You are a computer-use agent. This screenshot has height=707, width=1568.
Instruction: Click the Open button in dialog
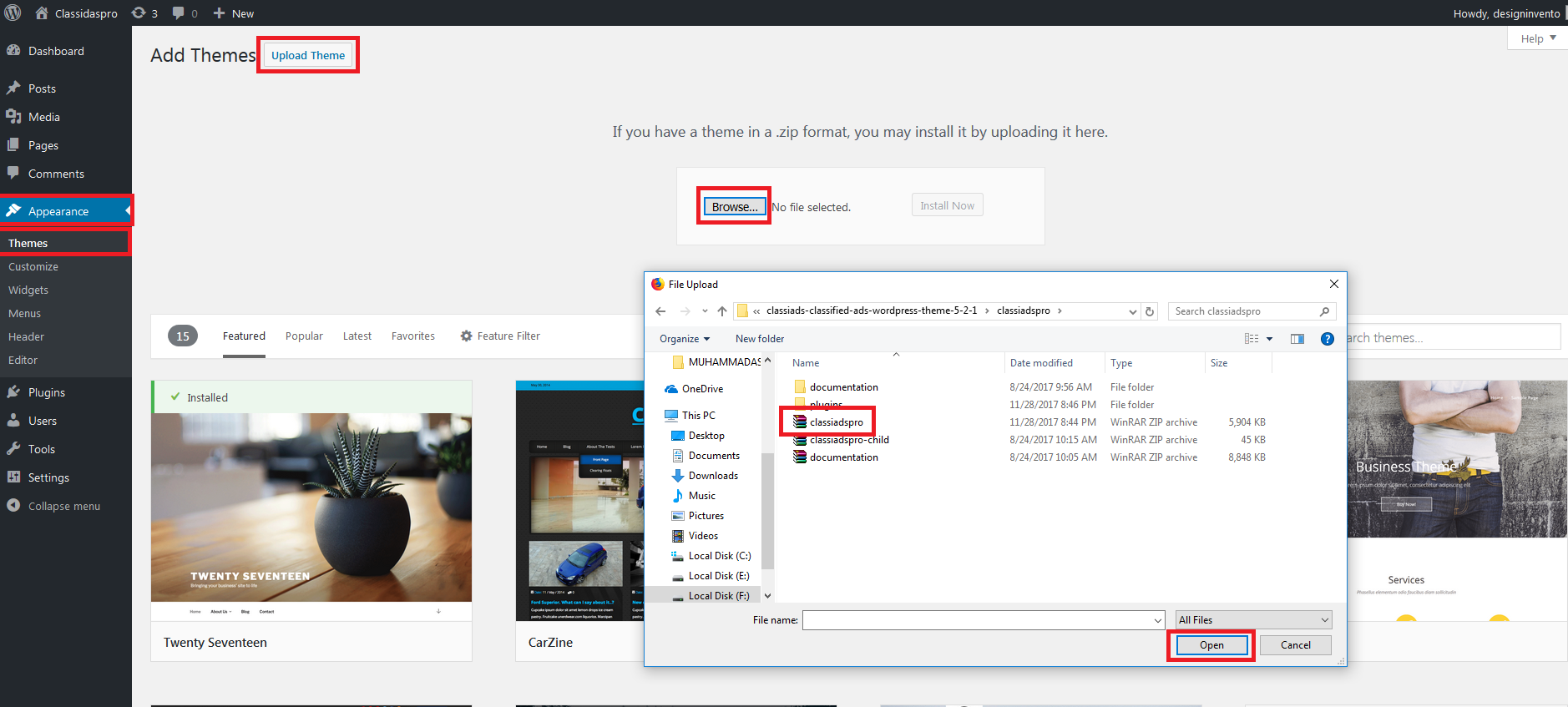1211,645
